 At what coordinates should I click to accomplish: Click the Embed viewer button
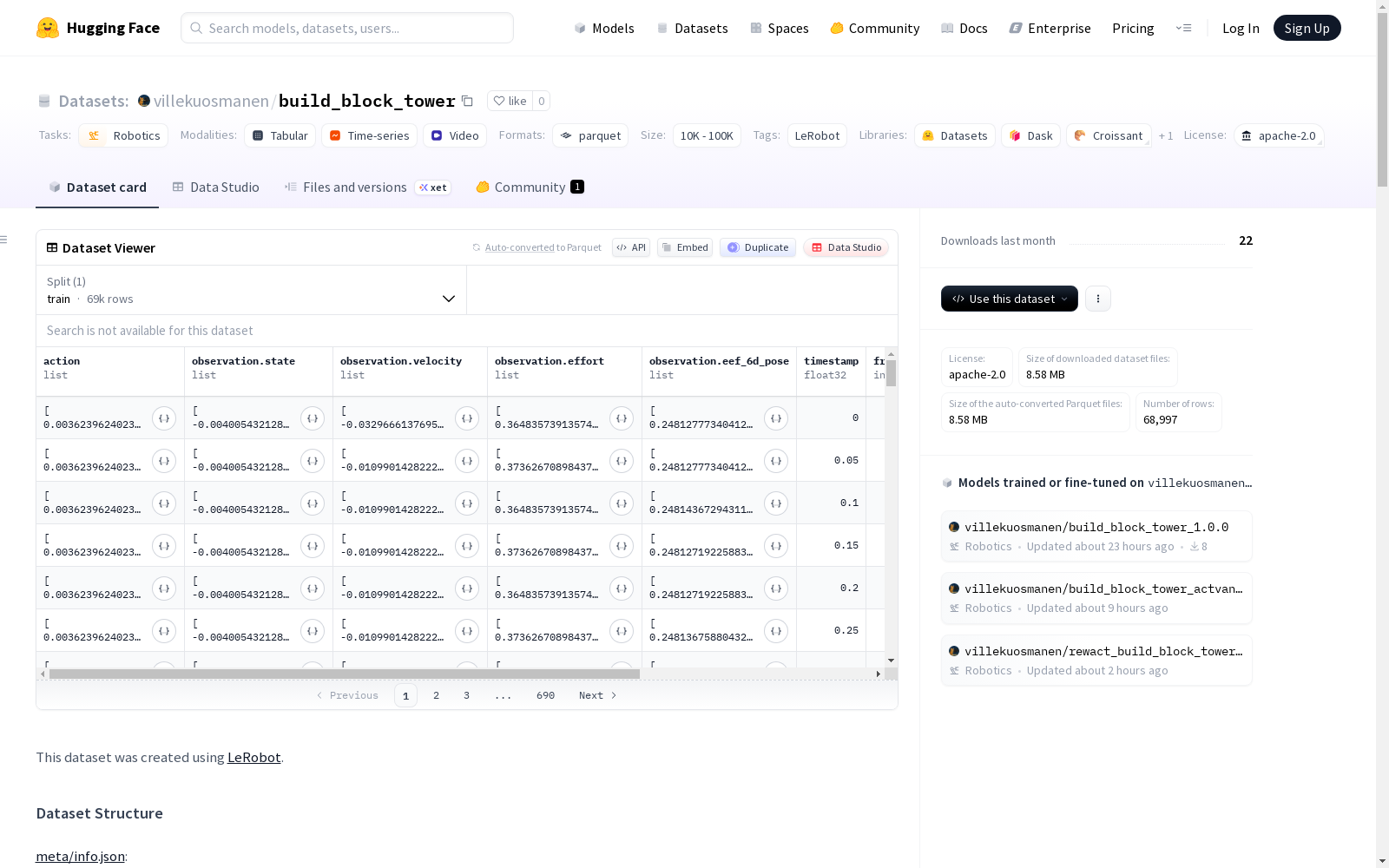tap(685, 247)
